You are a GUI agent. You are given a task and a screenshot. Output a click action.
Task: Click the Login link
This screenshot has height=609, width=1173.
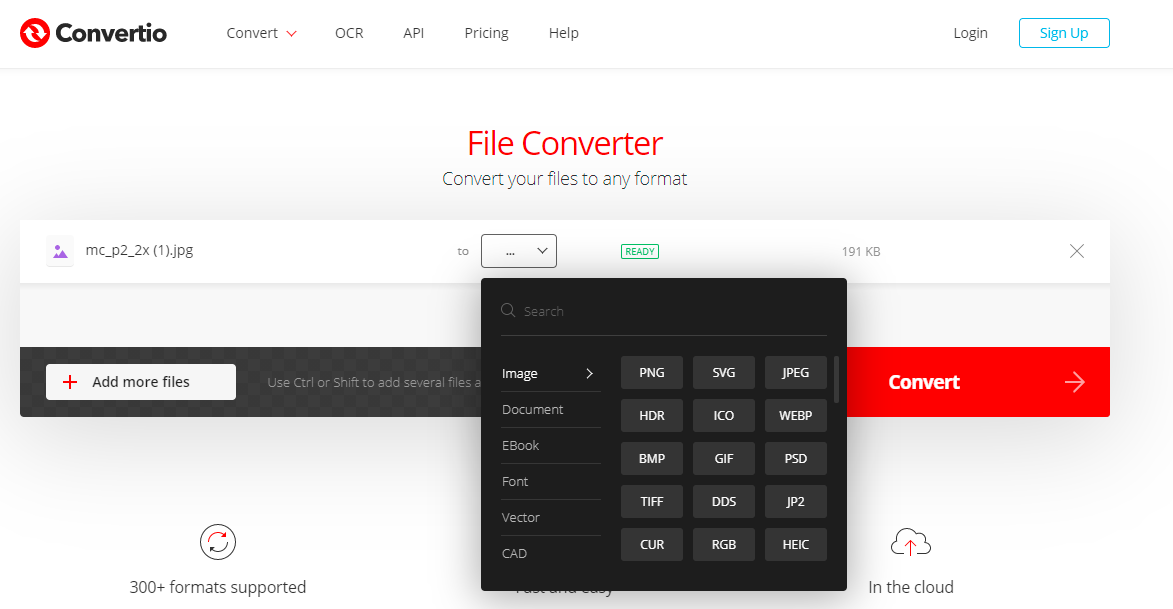[x=969, y=32]
